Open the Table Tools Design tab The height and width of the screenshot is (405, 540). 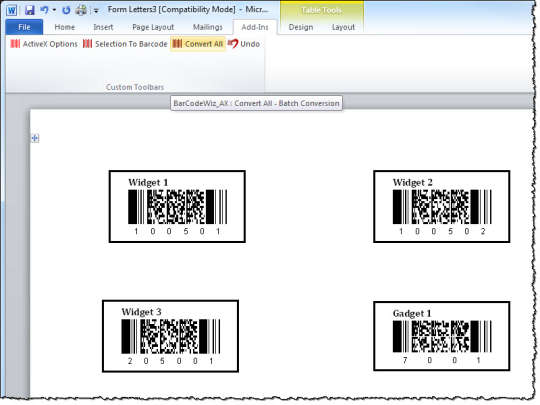(301, 27)
